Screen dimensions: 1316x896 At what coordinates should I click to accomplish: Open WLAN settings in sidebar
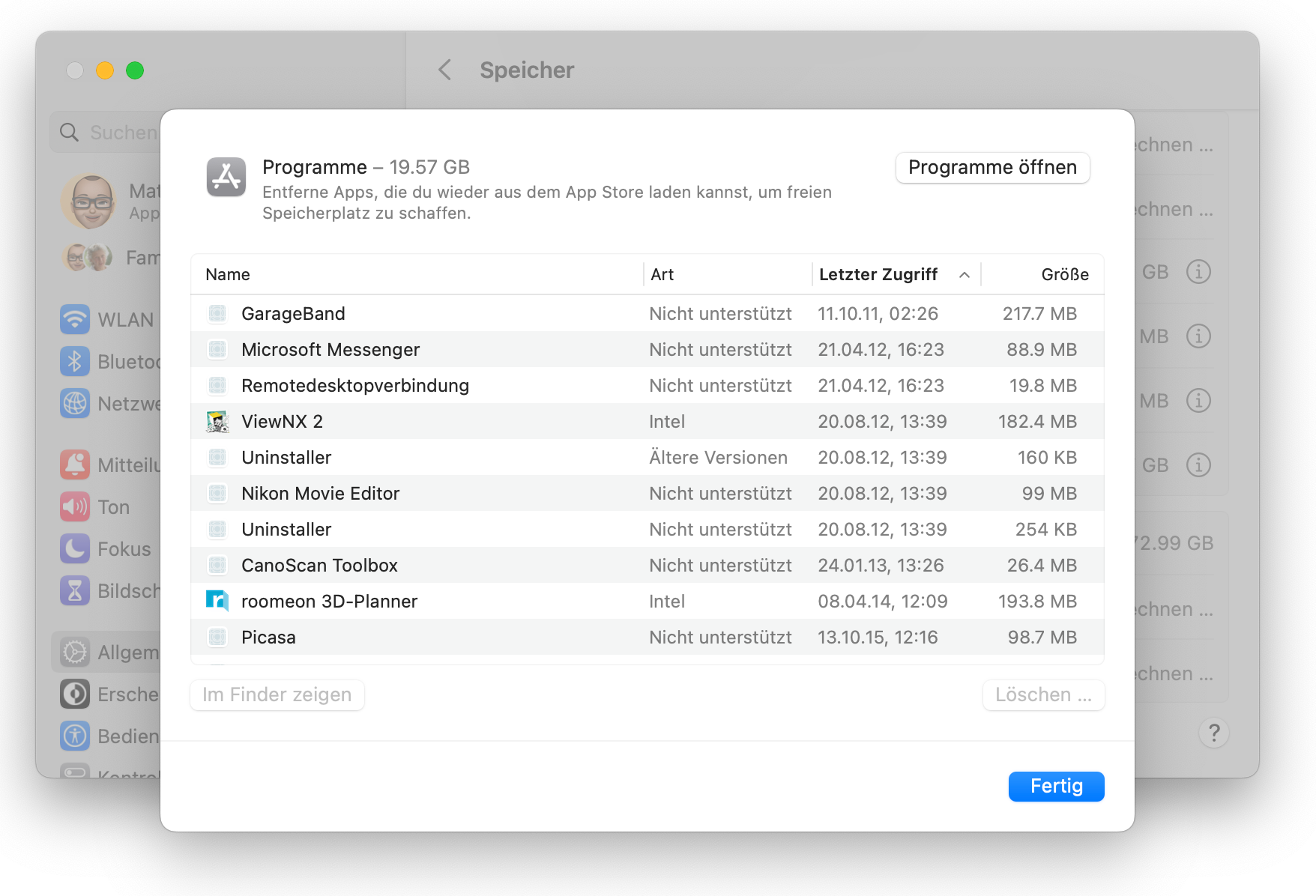click(107, 320)
